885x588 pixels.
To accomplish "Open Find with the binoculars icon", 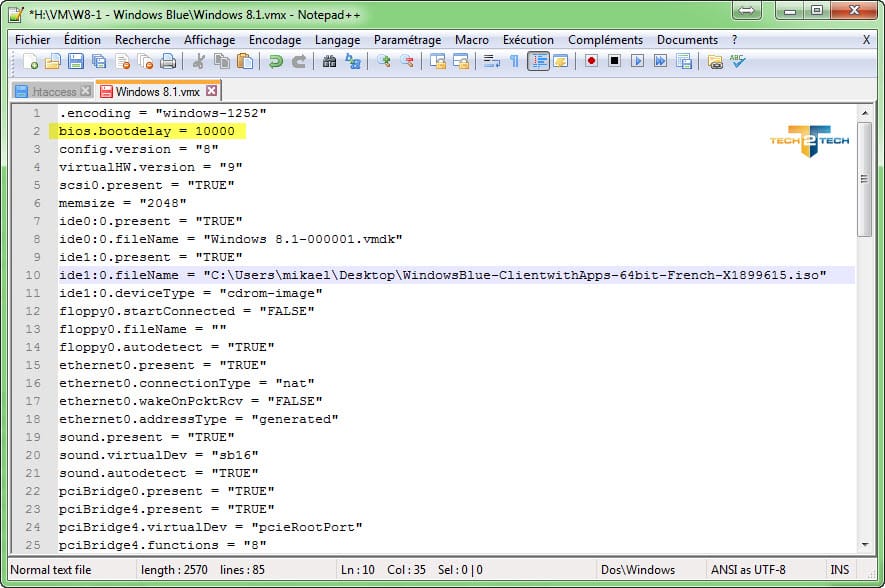I will pos(329,62).
